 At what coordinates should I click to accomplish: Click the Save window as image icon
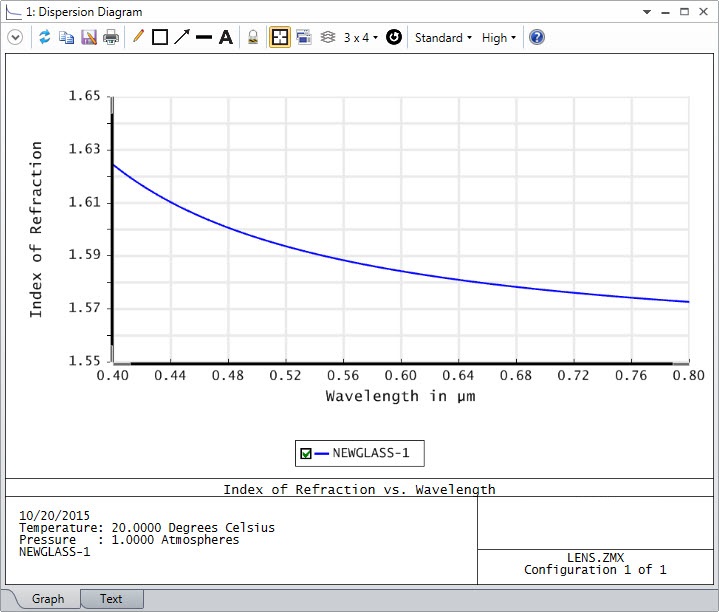[x=89, y=37]
